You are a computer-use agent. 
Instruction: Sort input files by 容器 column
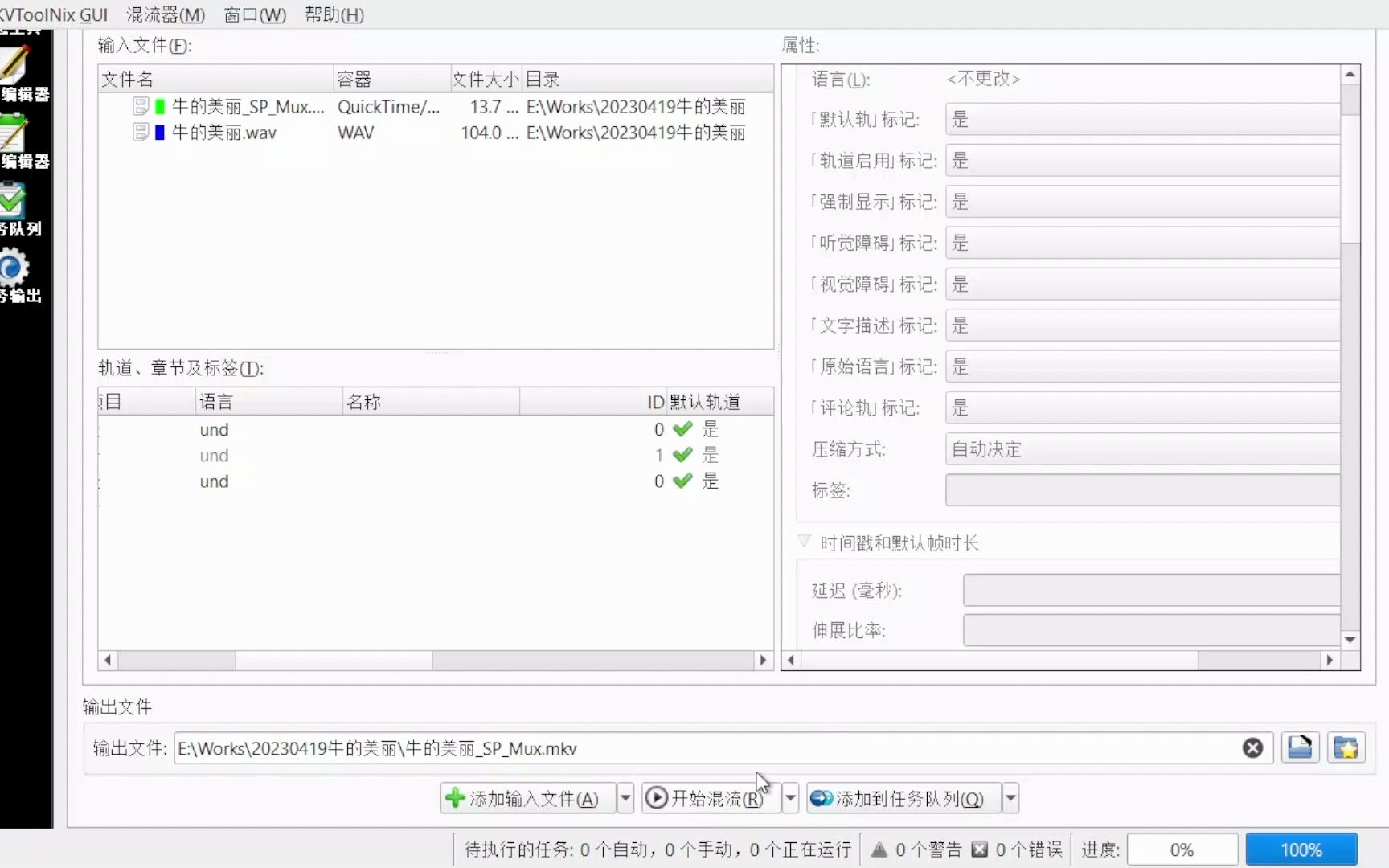click(391, 79)
